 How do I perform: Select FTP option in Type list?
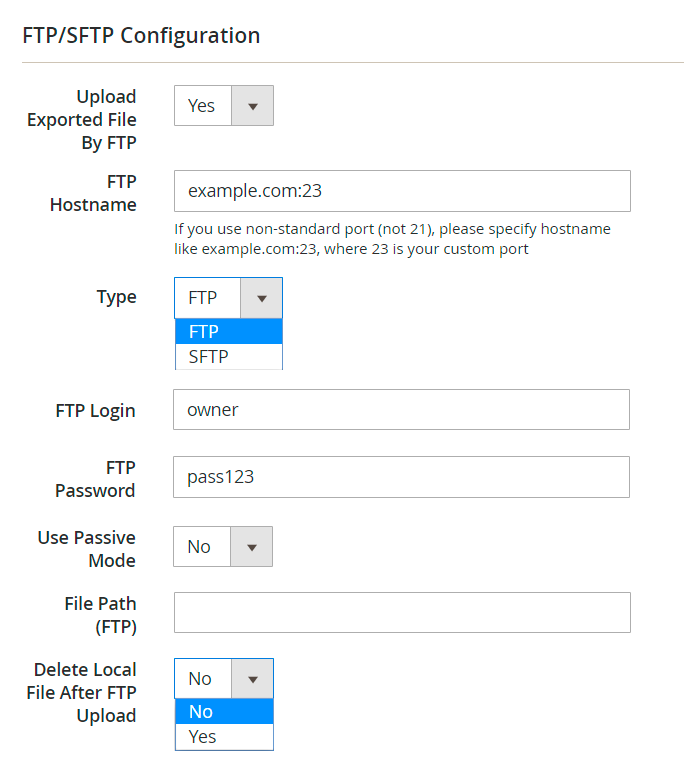tap(228, 332)
